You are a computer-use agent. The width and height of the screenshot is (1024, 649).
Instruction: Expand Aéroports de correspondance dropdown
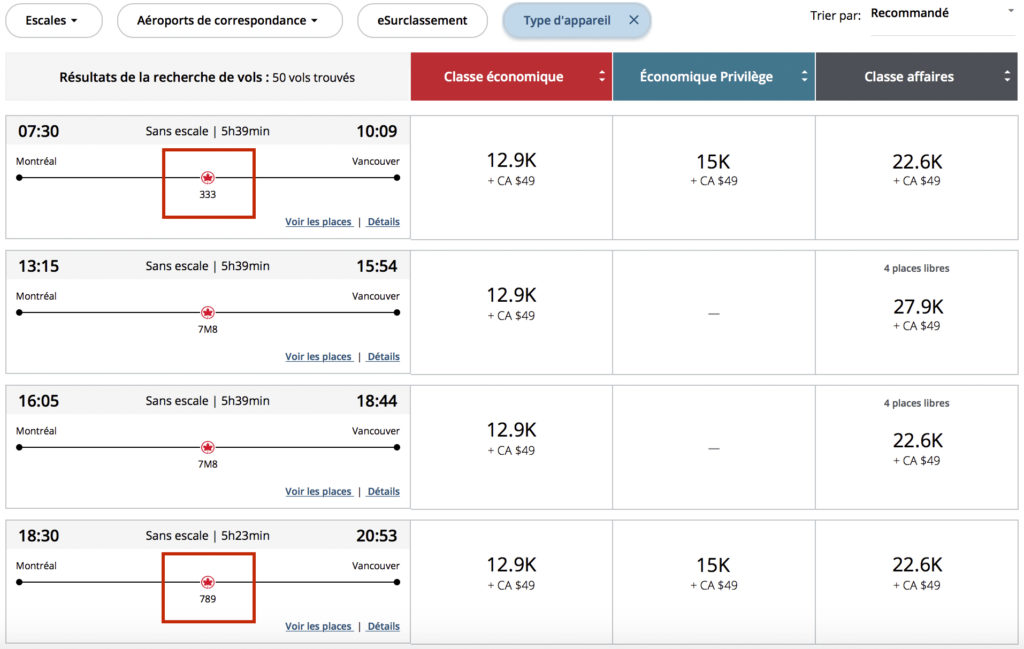(x=229, y=20)
